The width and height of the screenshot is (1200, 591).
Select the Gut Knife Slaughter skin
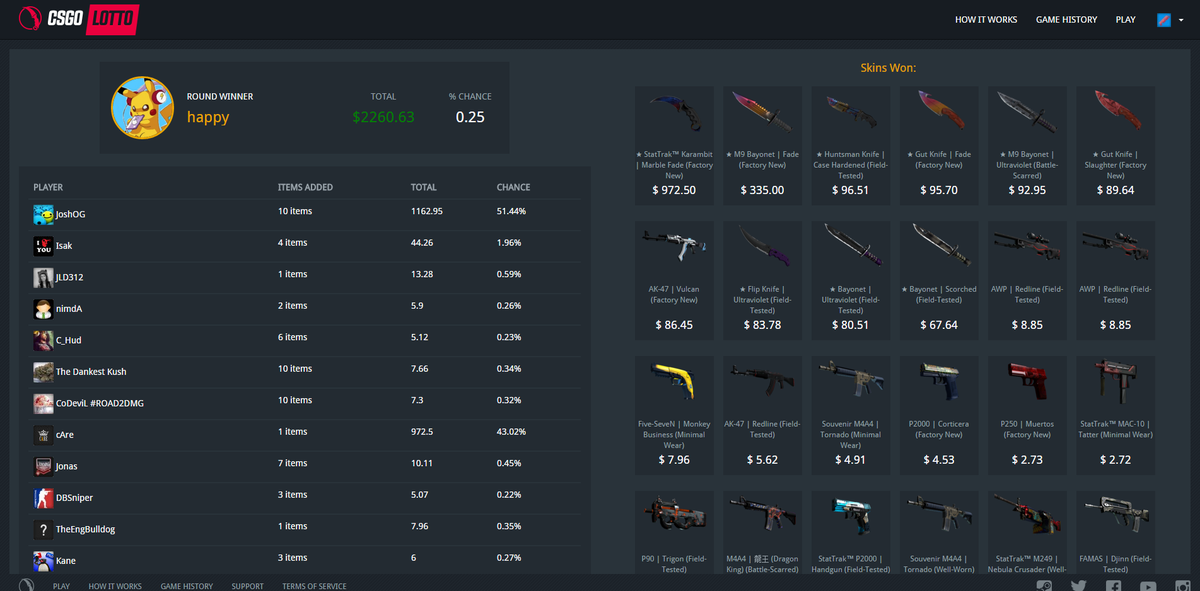[x=1115, y=145]
